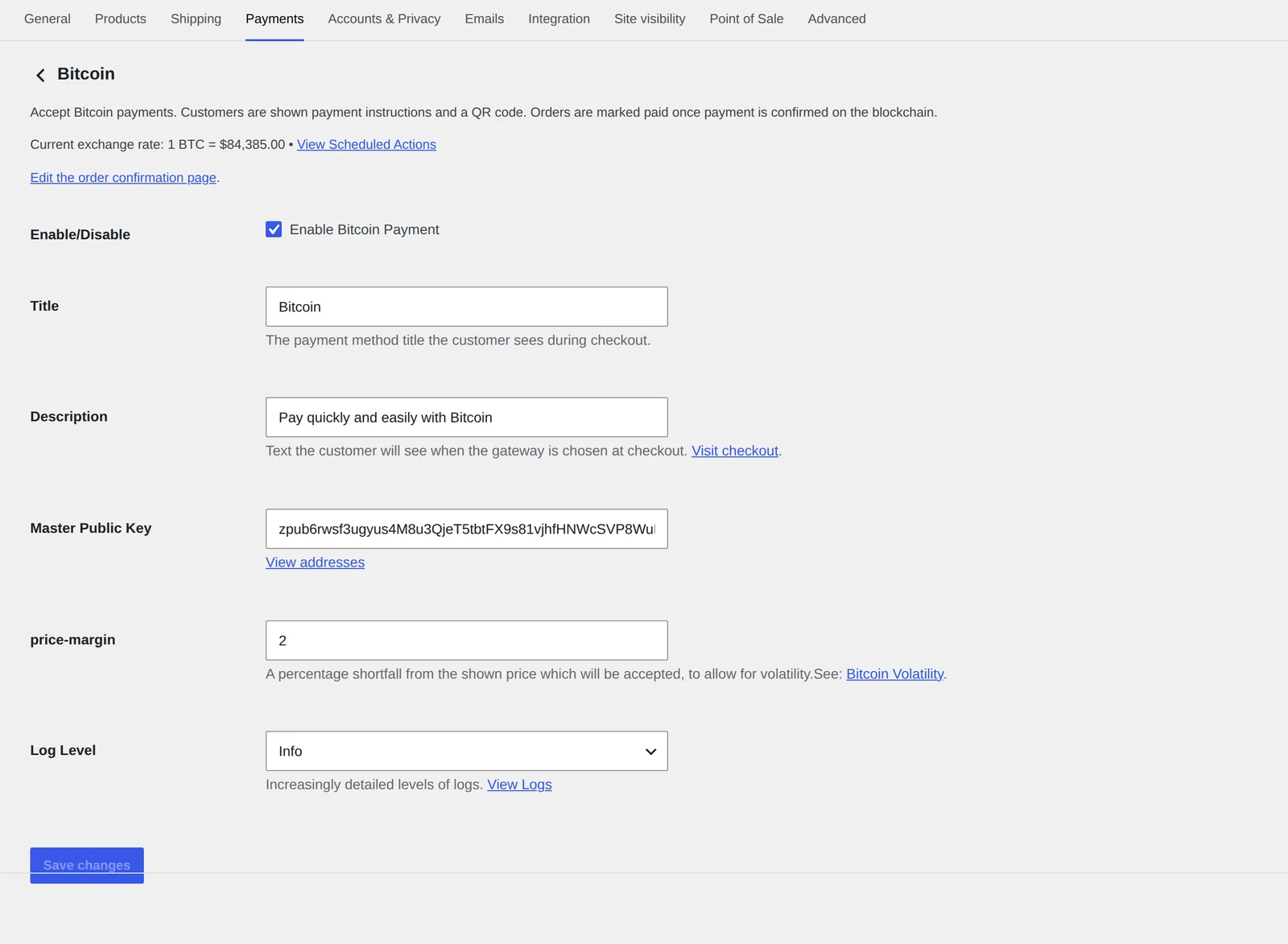Toggle the Enable Bitcoin Payment checkbox
This screenshot has width=1288, height=944.
click(x=274, y=229)
